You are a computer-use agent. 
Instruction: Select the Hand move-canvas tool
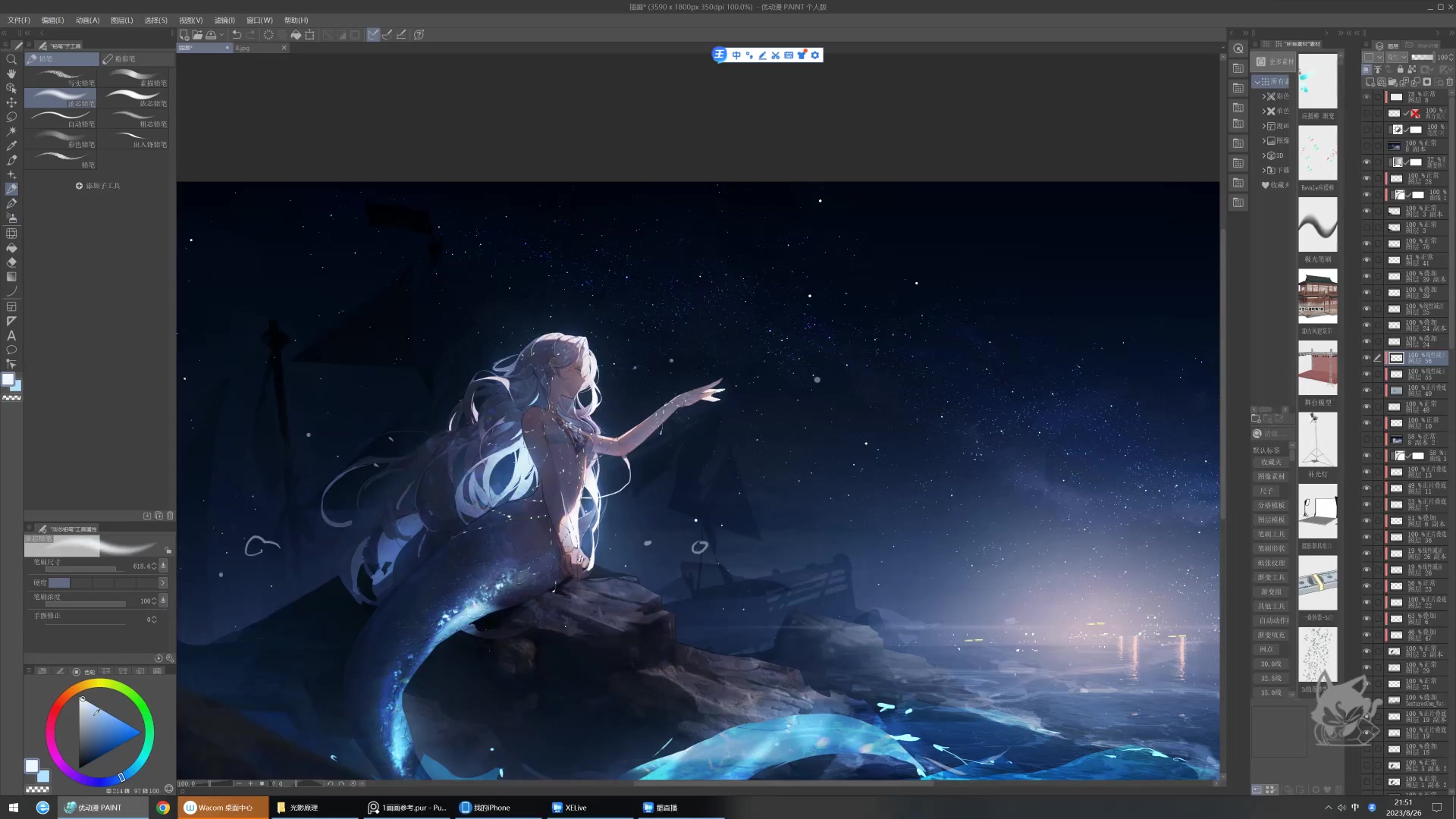pos(11,74)
